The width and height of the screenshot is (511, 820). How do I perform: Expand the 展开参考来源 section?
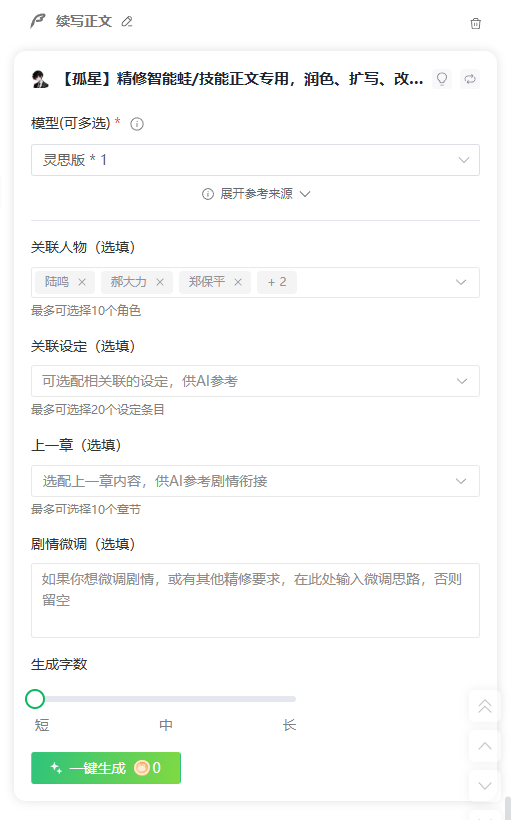click(x=256, y=194)
